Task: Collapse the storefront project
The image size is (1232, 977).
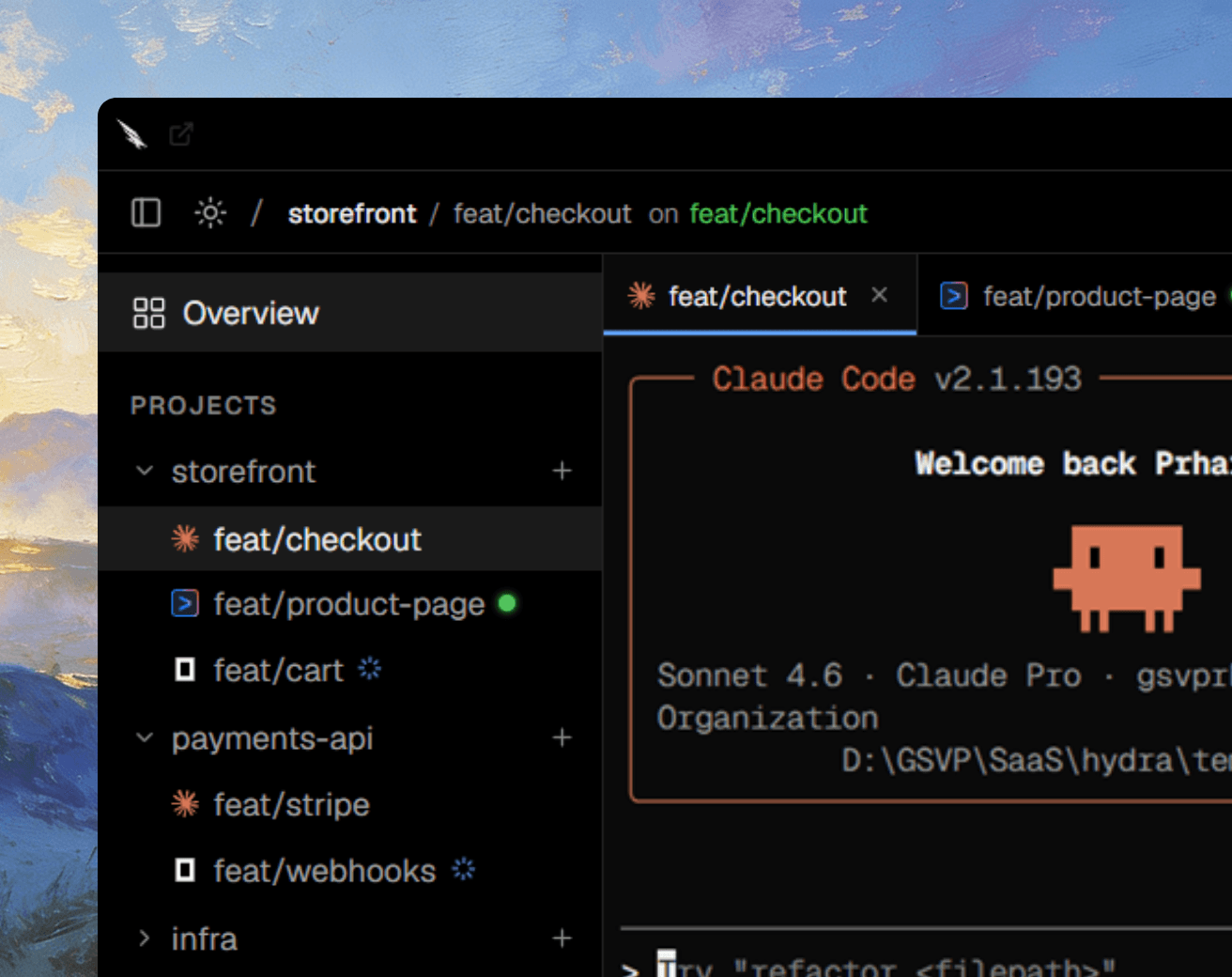Action: (x=145, y=471)
